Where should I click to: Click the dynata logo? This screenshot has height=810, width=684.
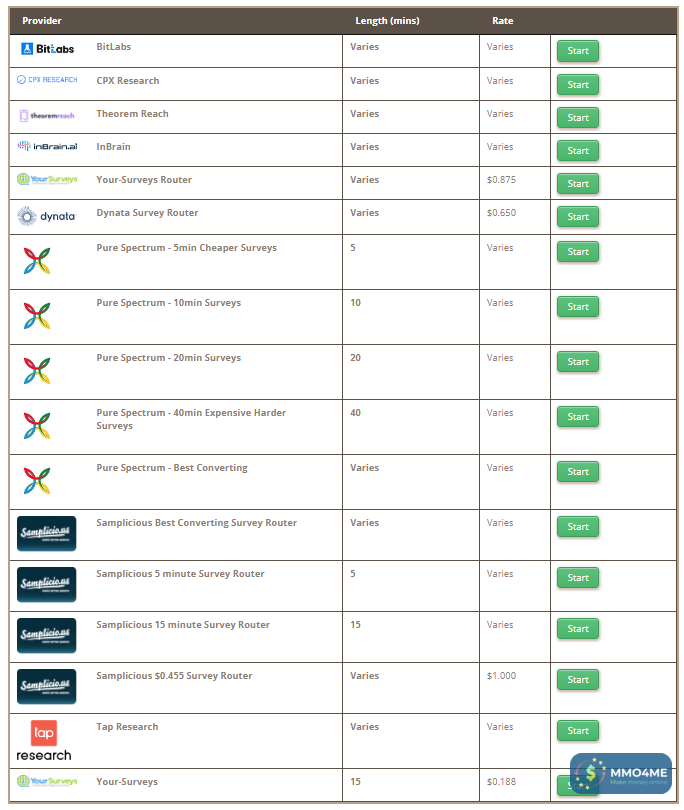46,216
